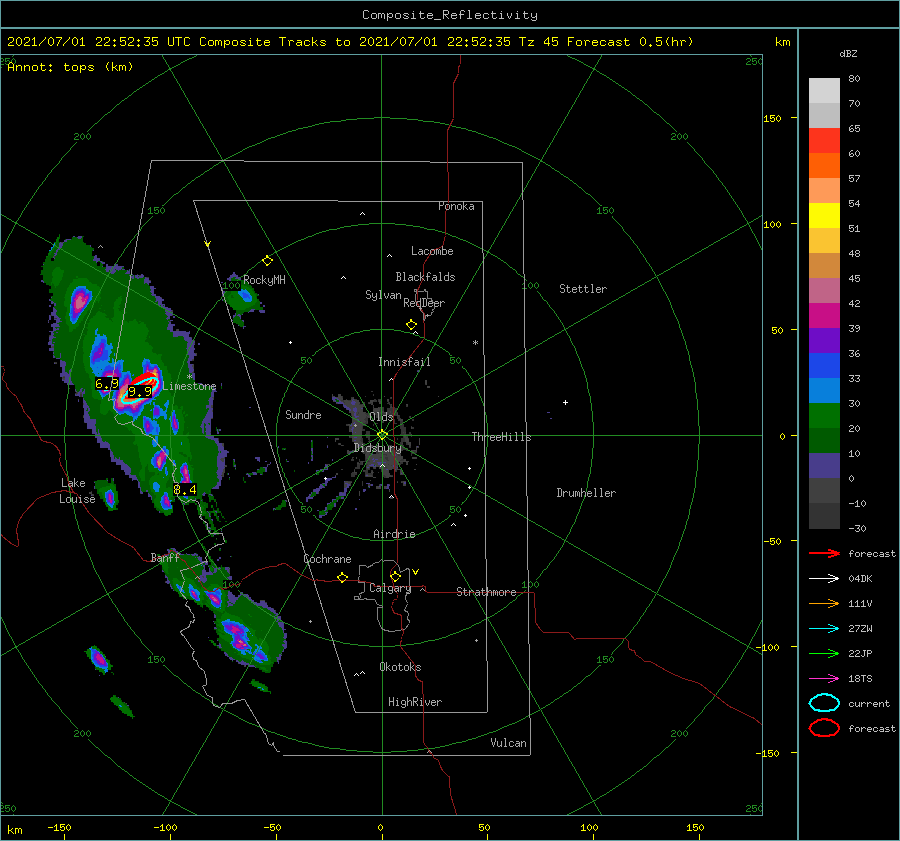Click the 04DK legend label

(860, 578)
